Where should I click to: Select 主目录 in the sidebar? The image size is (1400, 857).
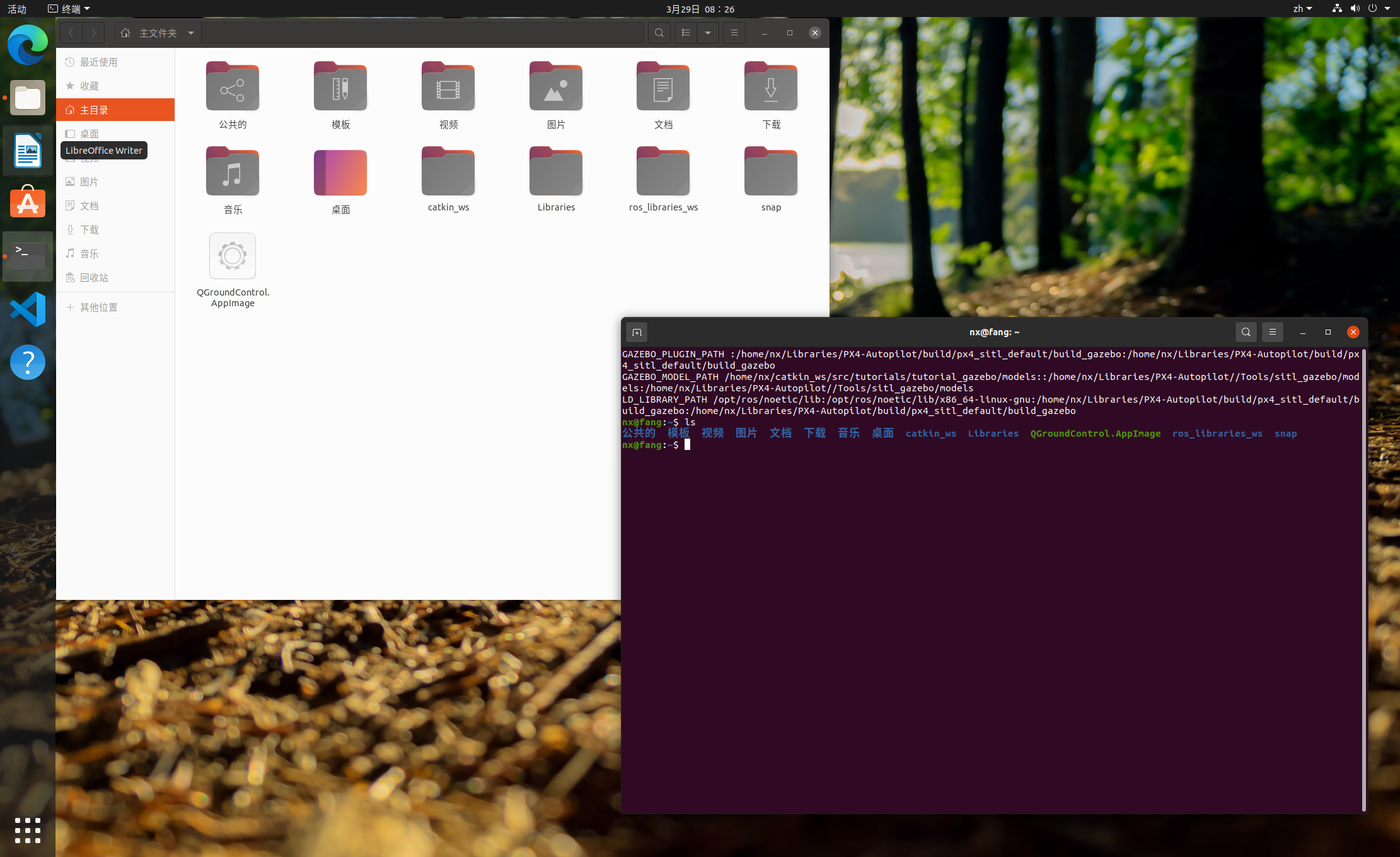pyautogui.click(x=115, y=110)
